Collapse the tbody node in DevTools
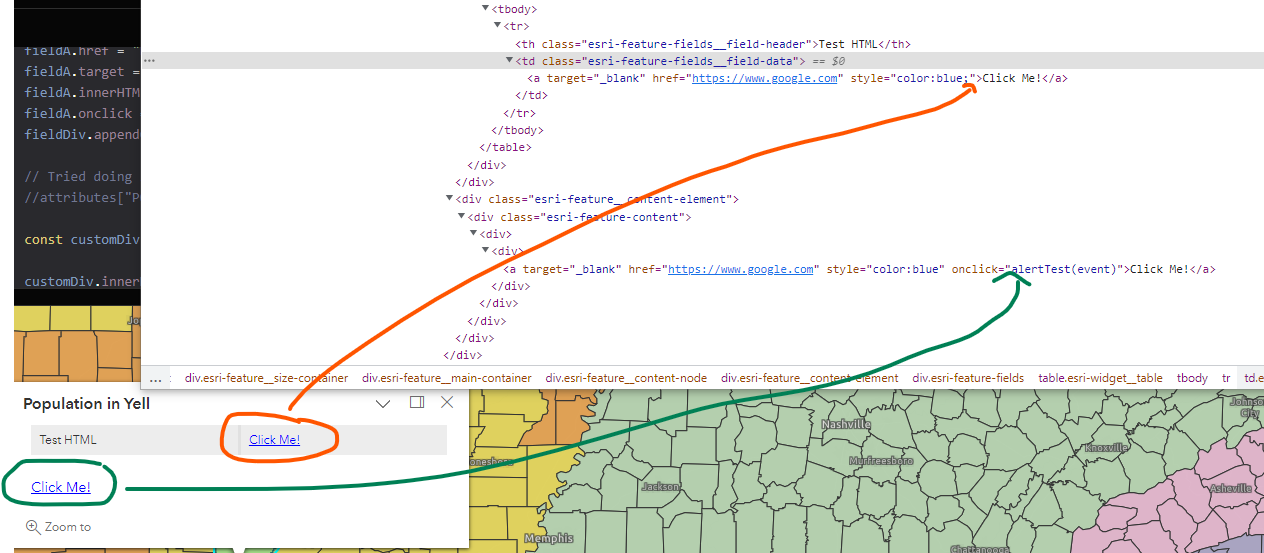The width and height of the screenshot is (1264, 553). pyautogui.click(x=486, y=9)
